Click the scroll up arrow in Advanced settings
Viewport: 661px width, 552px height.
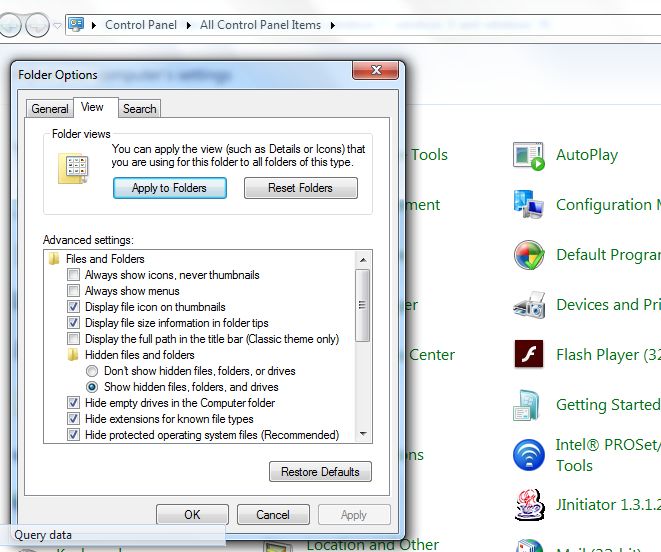pyautogui.click(x=363, y=260)
